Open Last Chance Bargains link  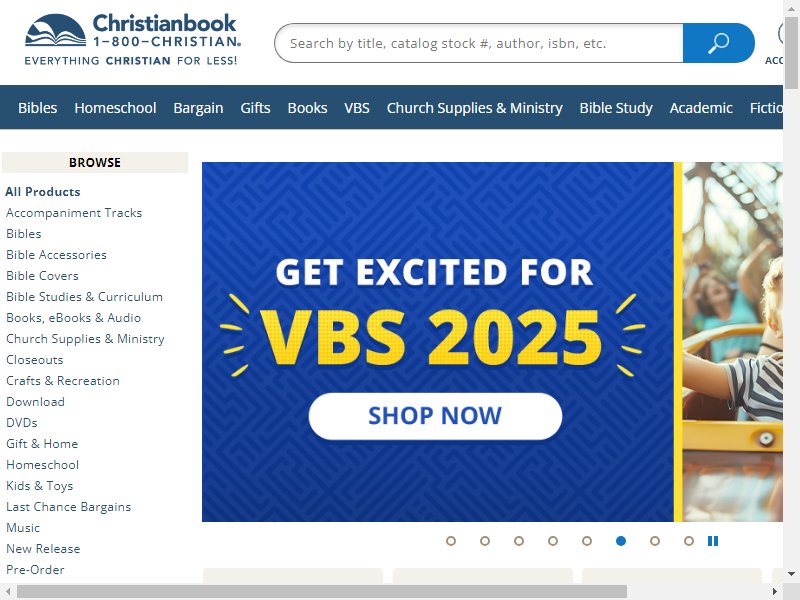click(x=68, y=507)
